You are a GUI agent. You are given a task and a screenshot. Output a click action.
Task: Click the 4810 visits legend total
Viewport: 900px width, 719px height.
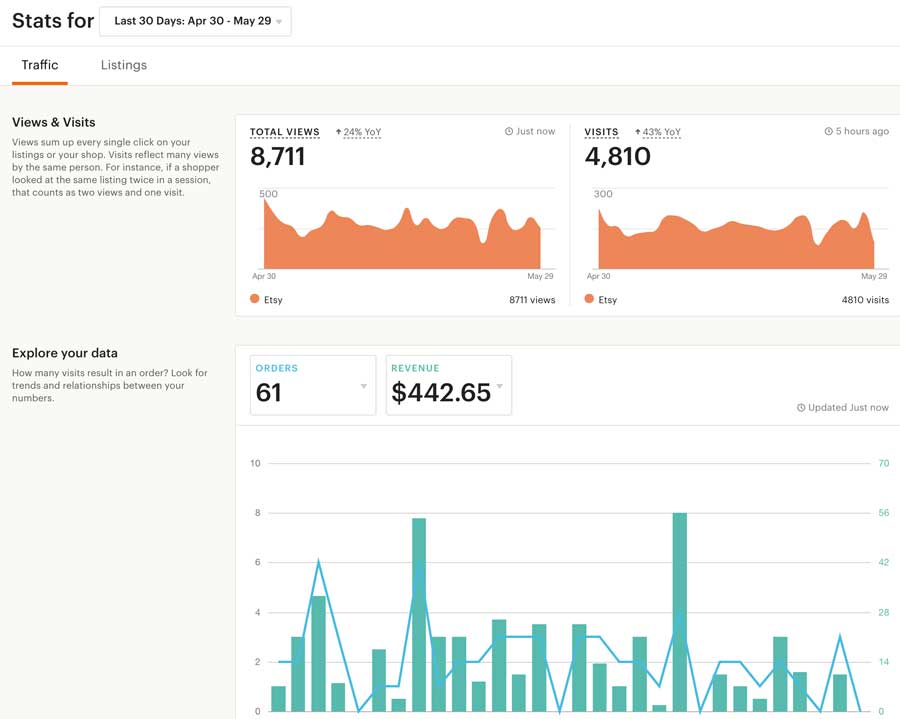865,300
